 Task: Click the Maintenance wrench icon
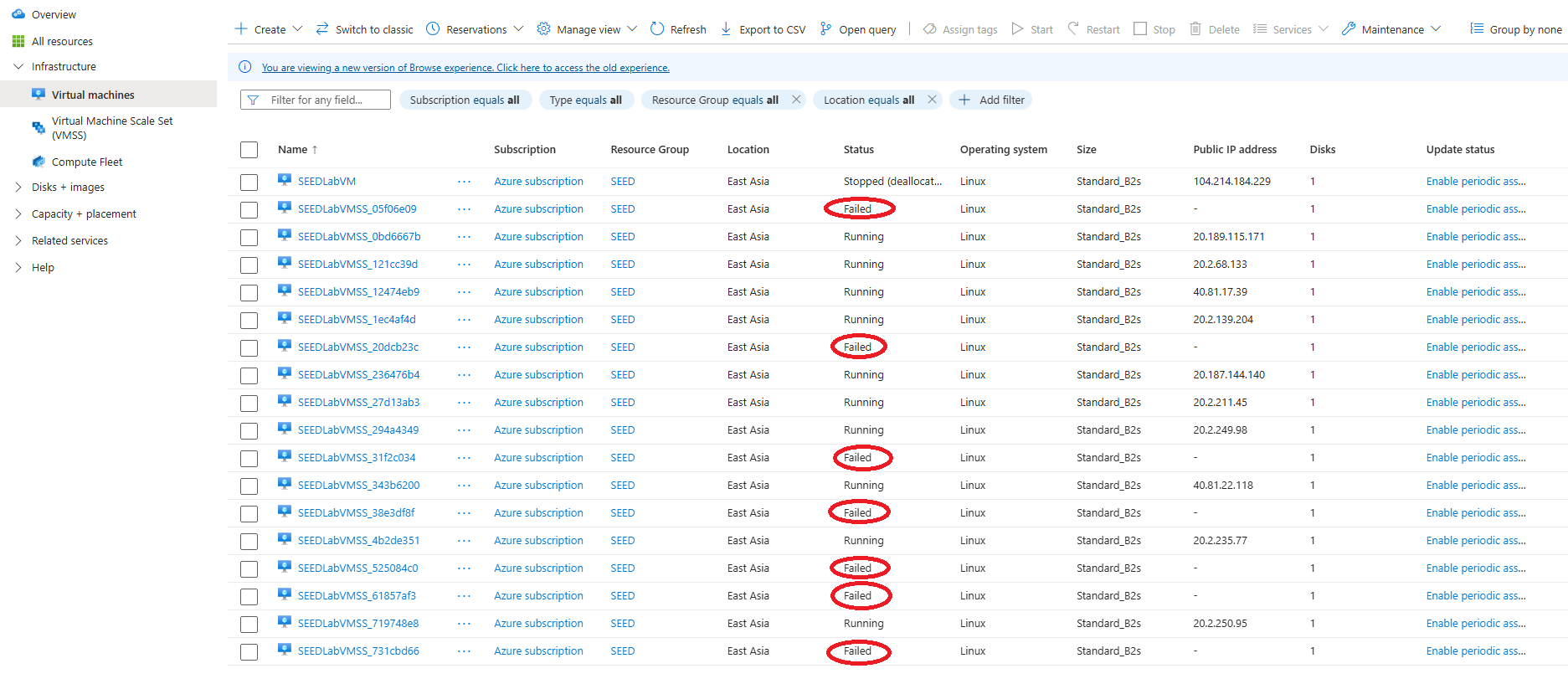click(x=1349, y=28)
